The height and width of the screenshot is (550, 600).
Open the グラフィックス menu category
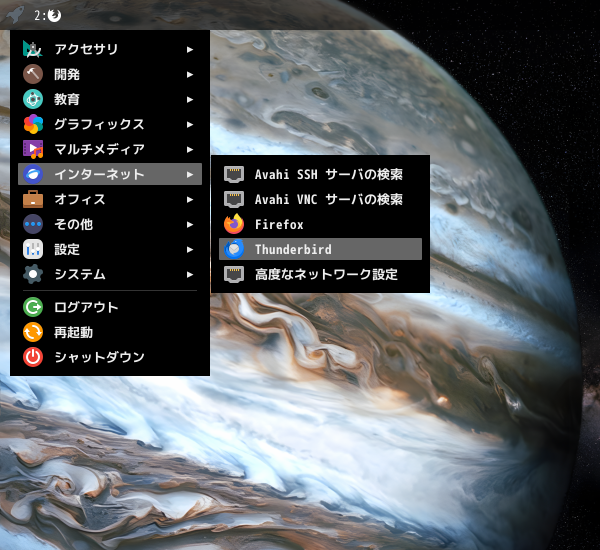tap(110, 124)
